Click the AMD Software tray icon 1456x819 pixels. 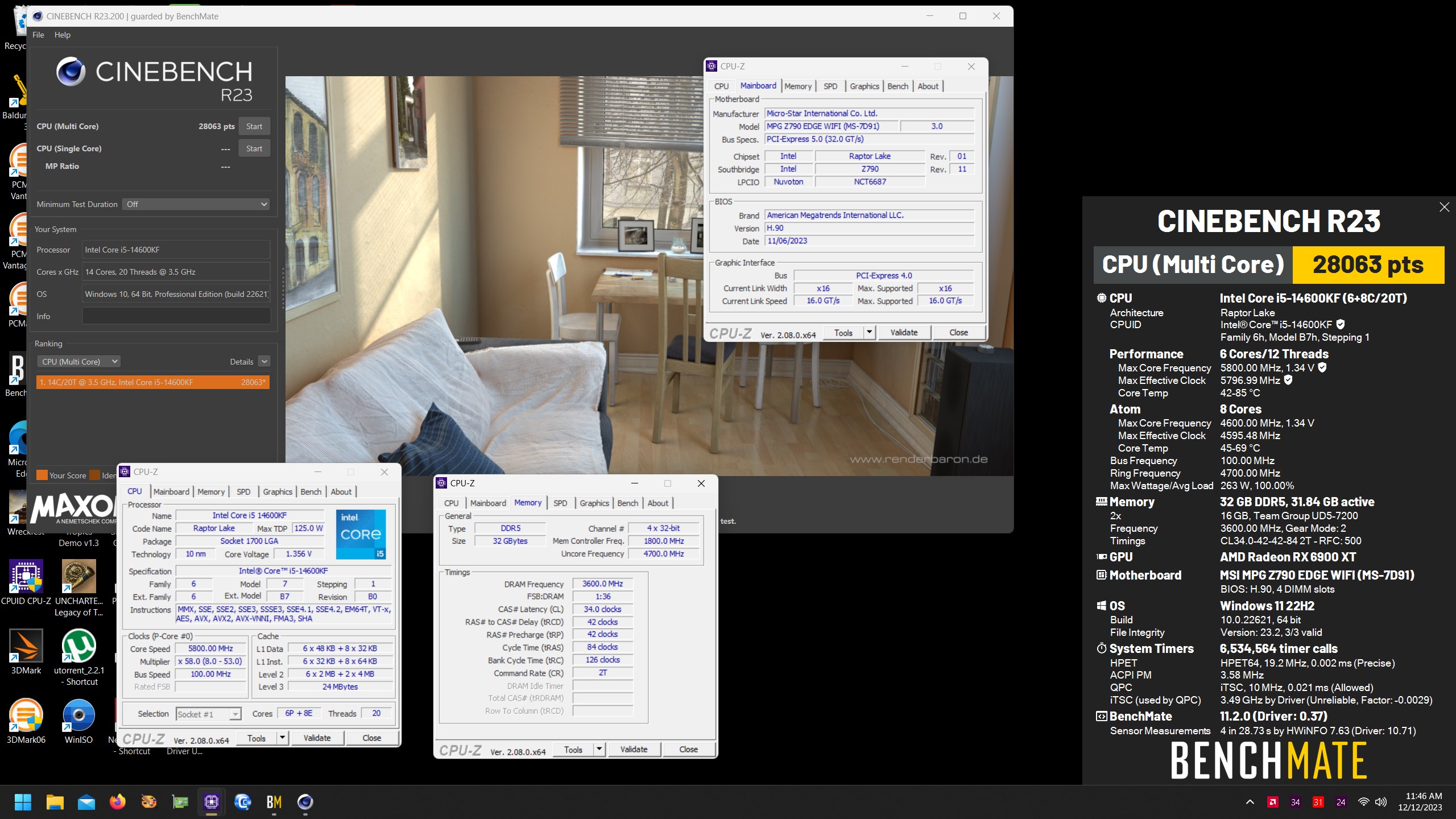1273,802
